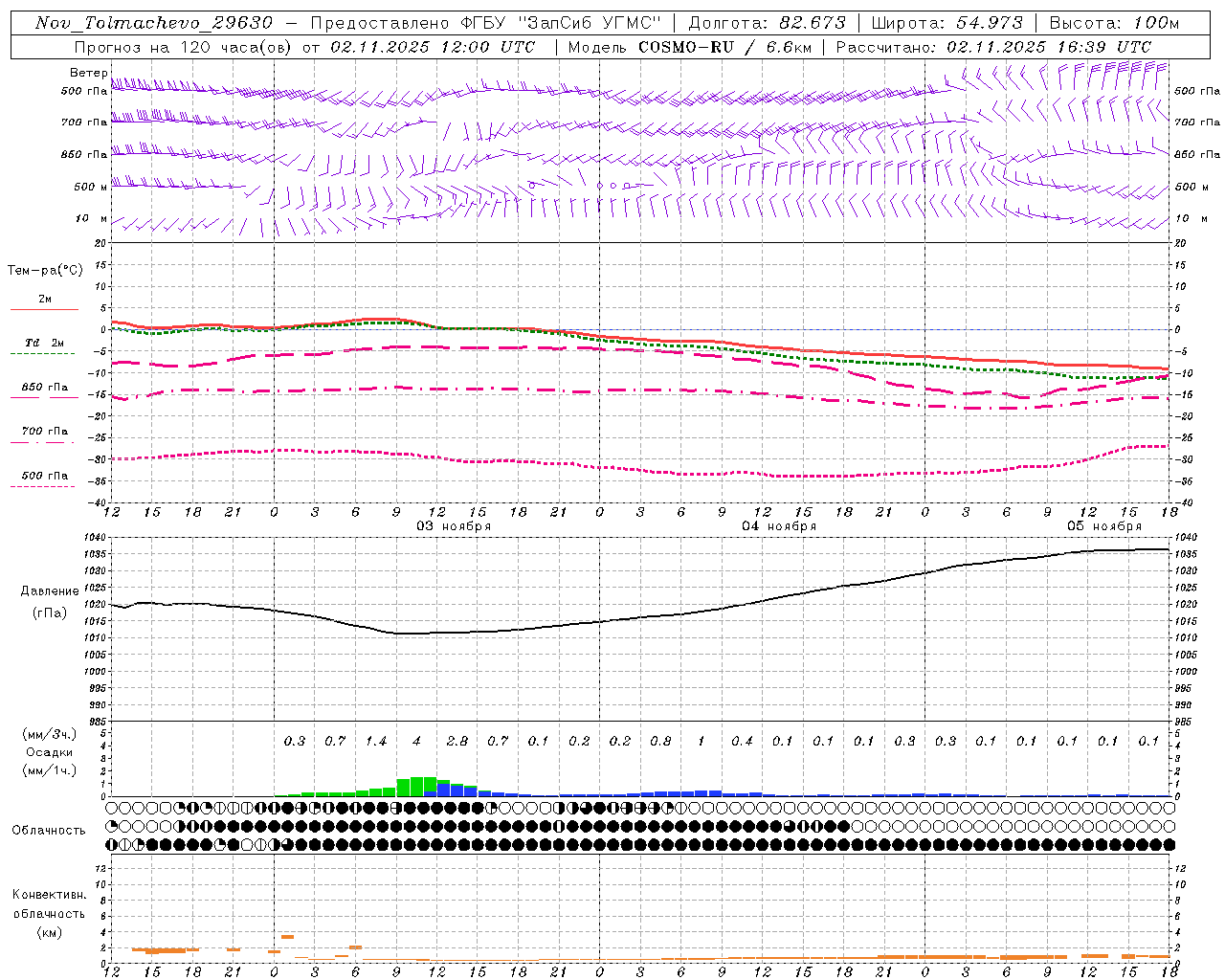Click the date label 05 ноября

click(1104, 526)
